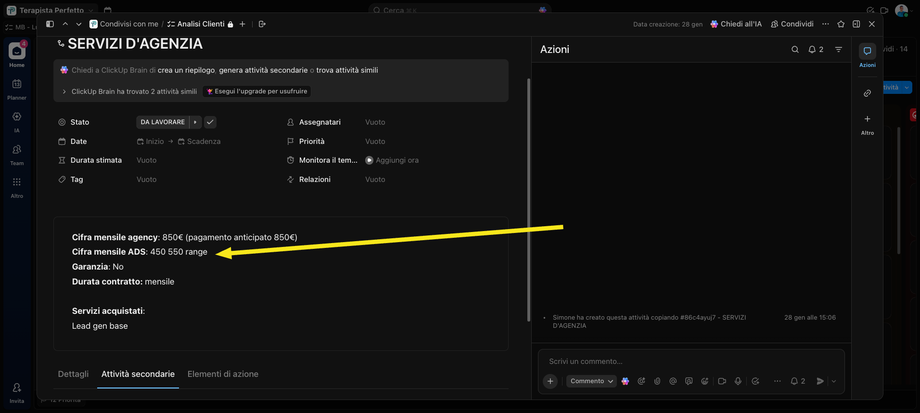
Task: Open Team in the background sidebar
Action: pyautogui.click(x=17, y=154)
